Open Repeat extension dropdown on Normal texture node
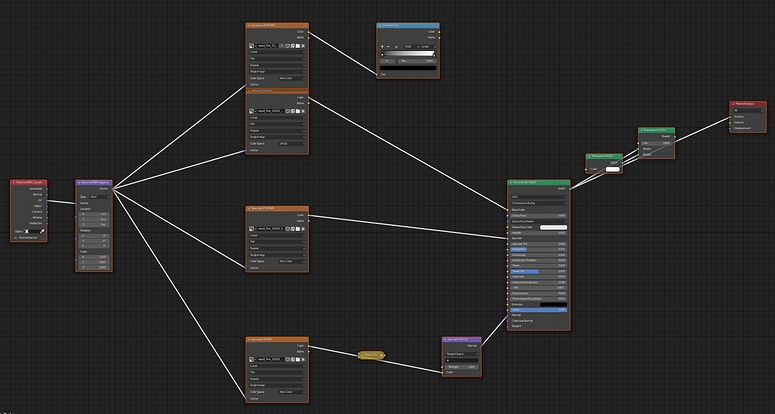The width and height of the screenshot is (775, 414). pyautogui.click(x=277, y=379)
